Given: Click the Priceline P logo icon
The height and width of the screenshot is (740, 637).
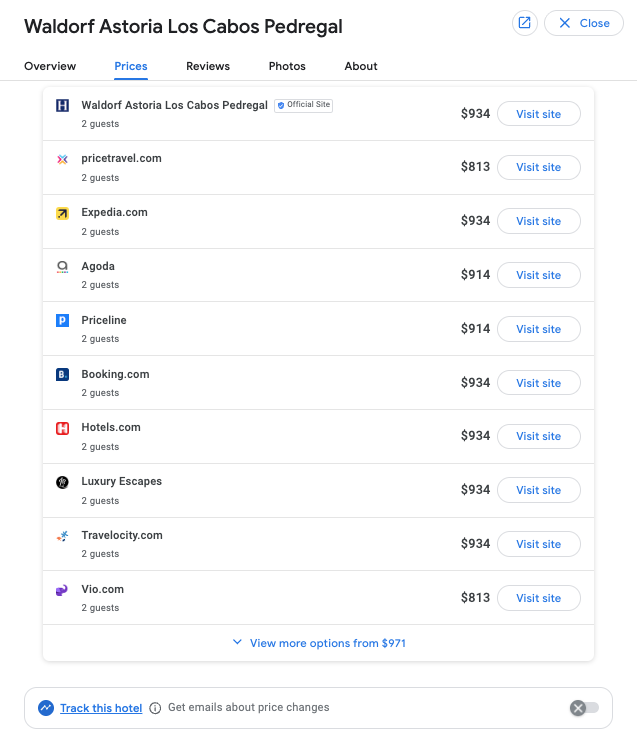Looking at the screenshot, I should (x=62, y=321).
